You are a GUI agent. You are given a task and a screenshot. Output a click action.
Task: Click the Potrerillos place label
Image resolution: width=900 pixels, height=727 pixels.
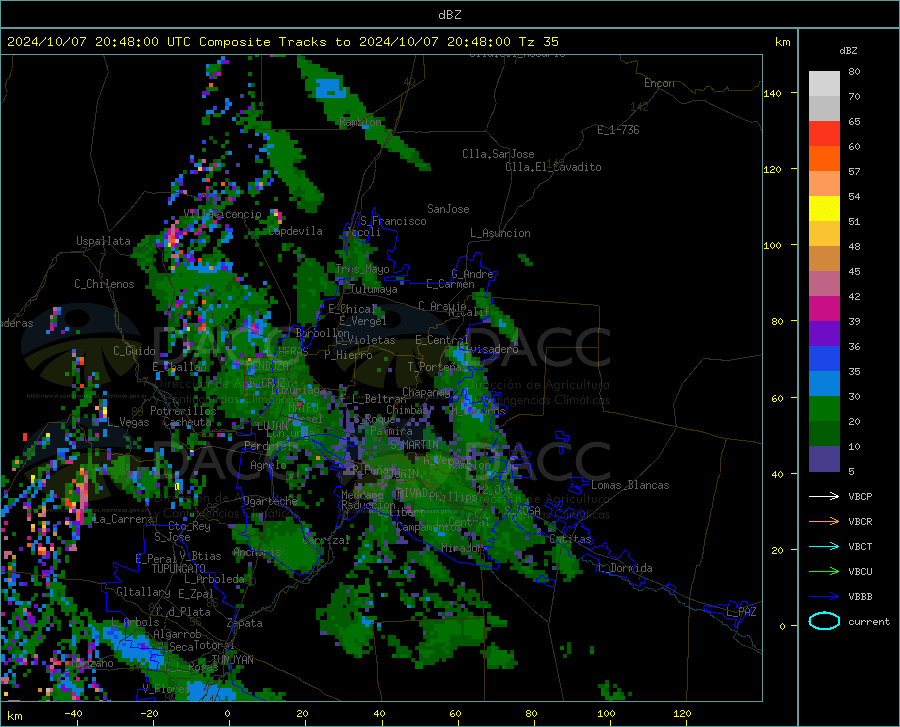coord(183,411)
